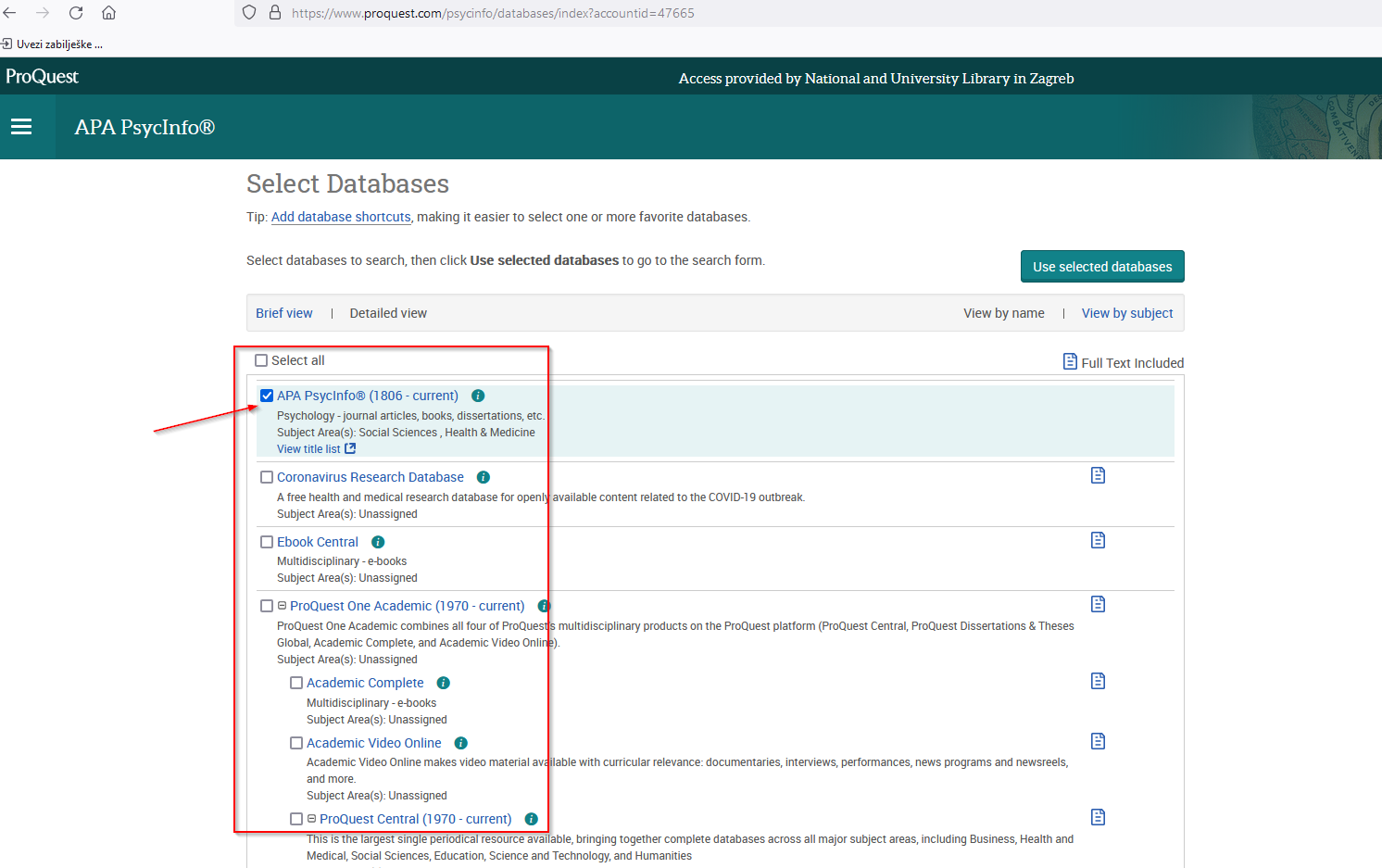
Task: Show info icon for Academic Complete
Action: point(443,683)
